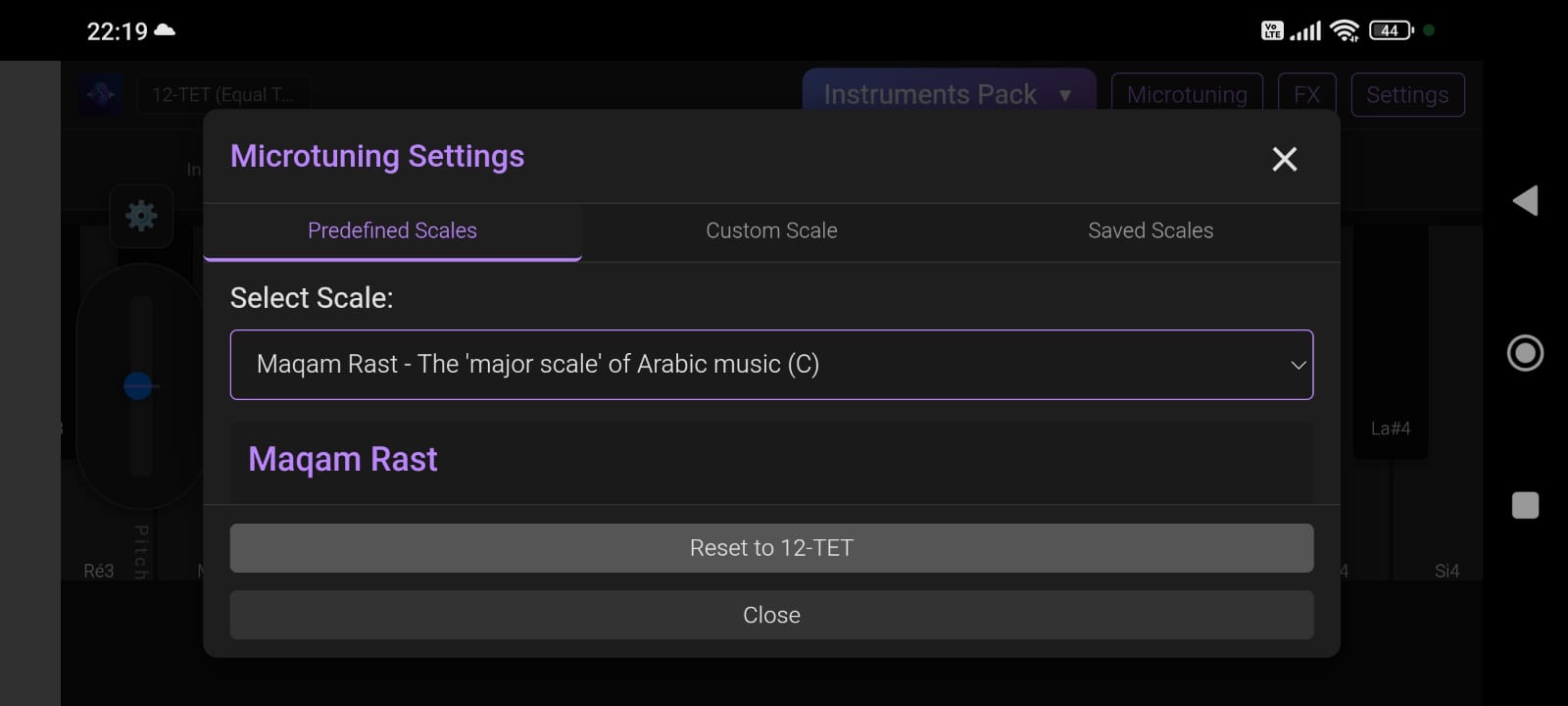
Task: Open the FX panel button
Action: point(1306,95)
